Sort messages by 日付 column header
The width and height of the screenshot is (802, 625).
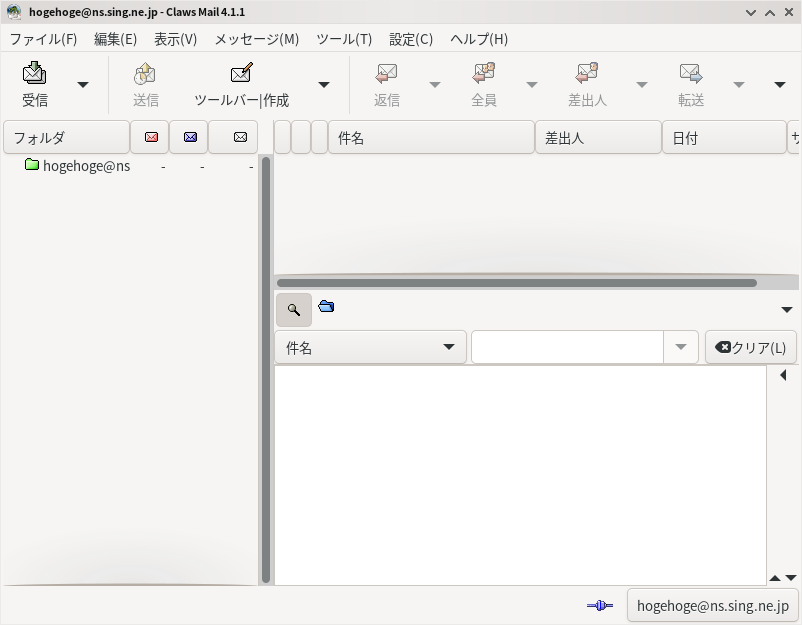[724, 137]
